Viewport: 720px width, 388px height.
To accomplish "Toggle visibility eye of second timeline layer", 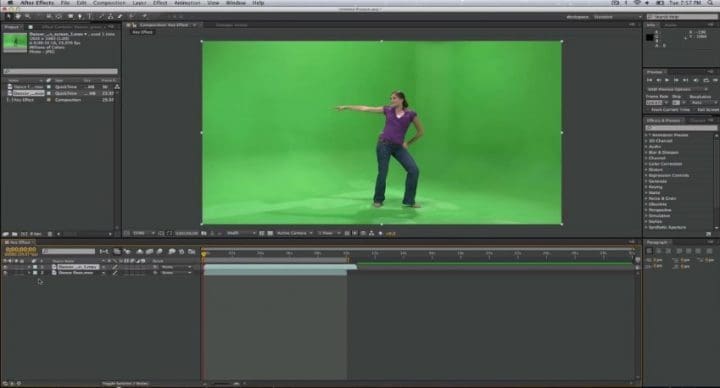I will pos(5,273).
